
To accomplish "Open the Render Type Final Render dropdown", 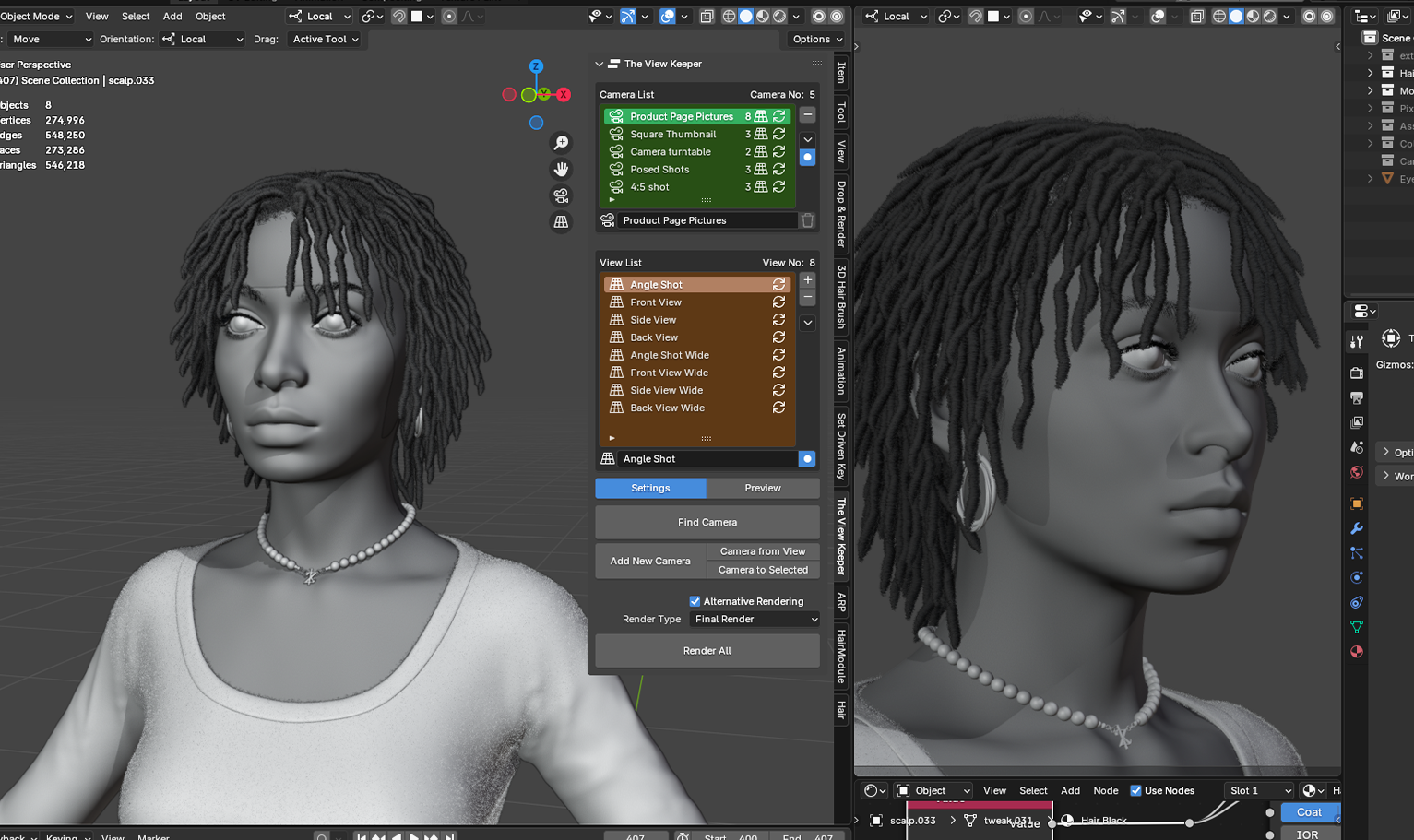I will pos(755,620).
